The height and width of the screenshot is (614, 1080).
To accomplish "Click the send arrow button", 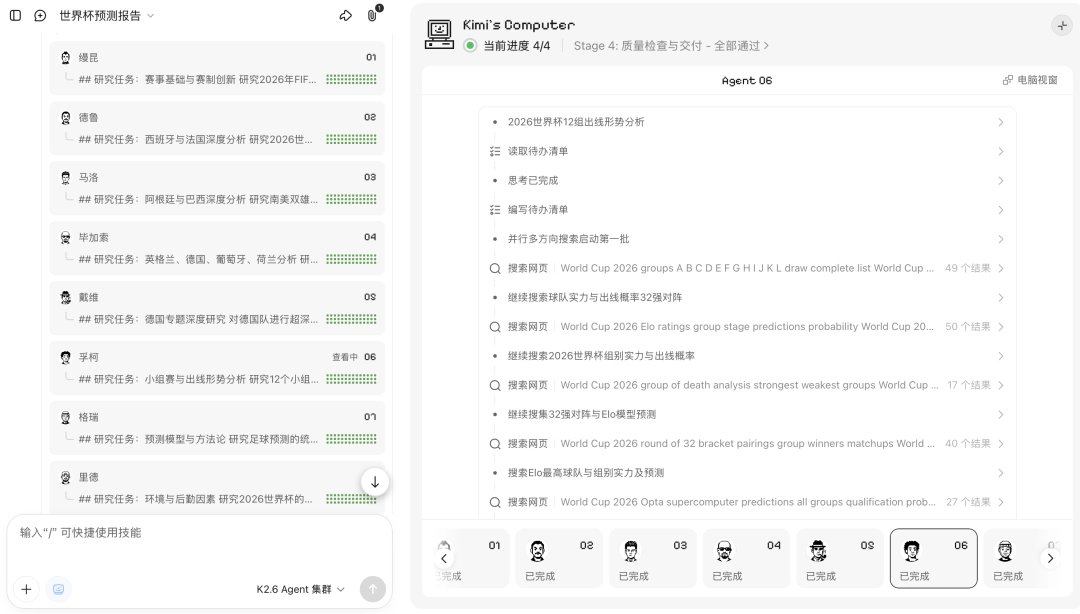I will (373, 589).
